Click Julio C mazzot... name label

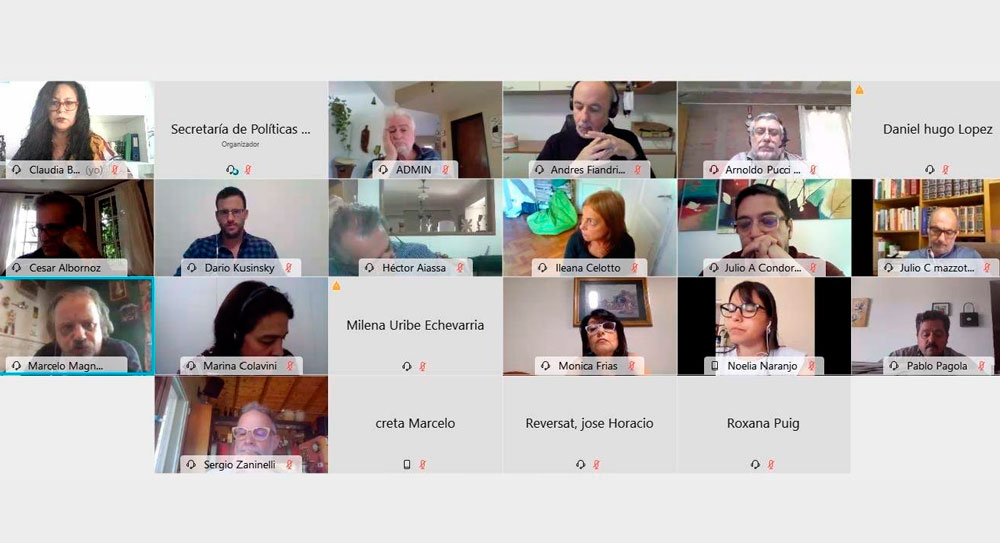coord(937,268)
